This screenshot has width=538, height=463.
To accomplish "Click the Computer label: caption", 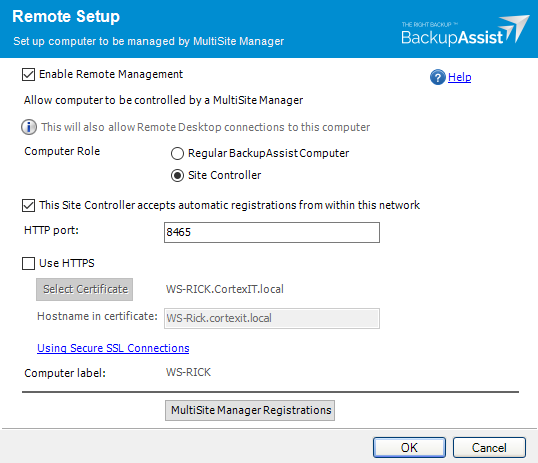I will click(65, 373).
